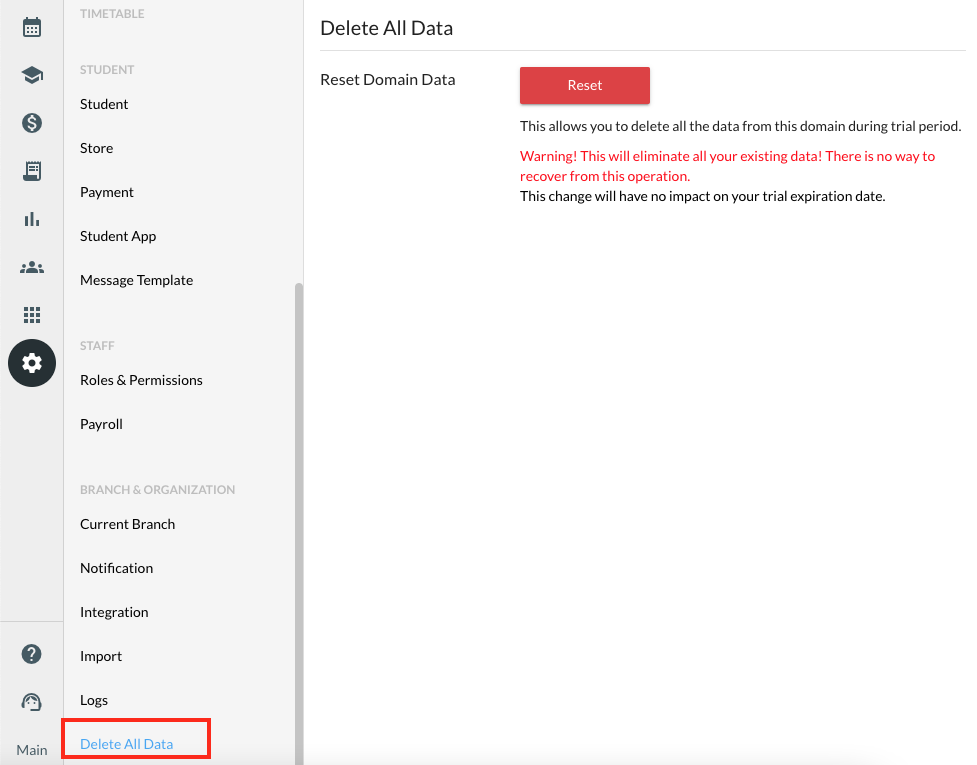Select Payroll in the Staff section

click(x=101, y=424)
